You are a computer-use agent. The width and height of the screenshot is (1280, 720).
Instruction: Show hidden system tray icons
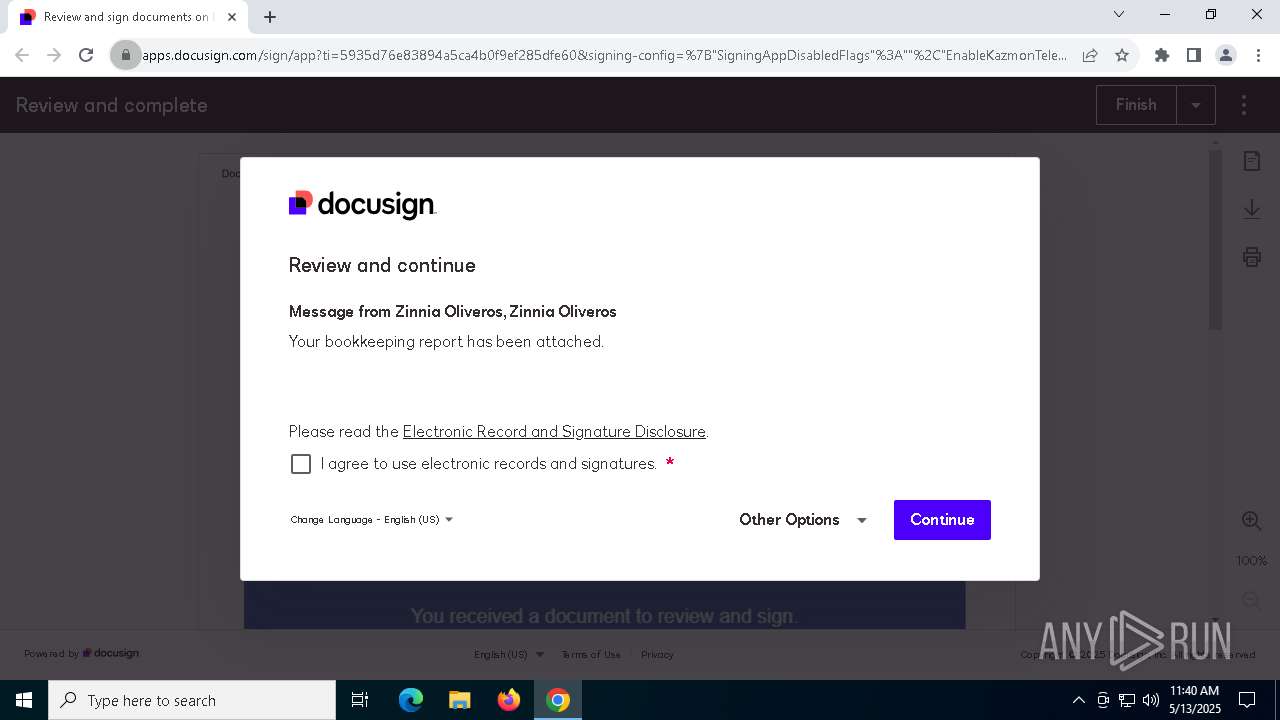[x=1078, y=700]
